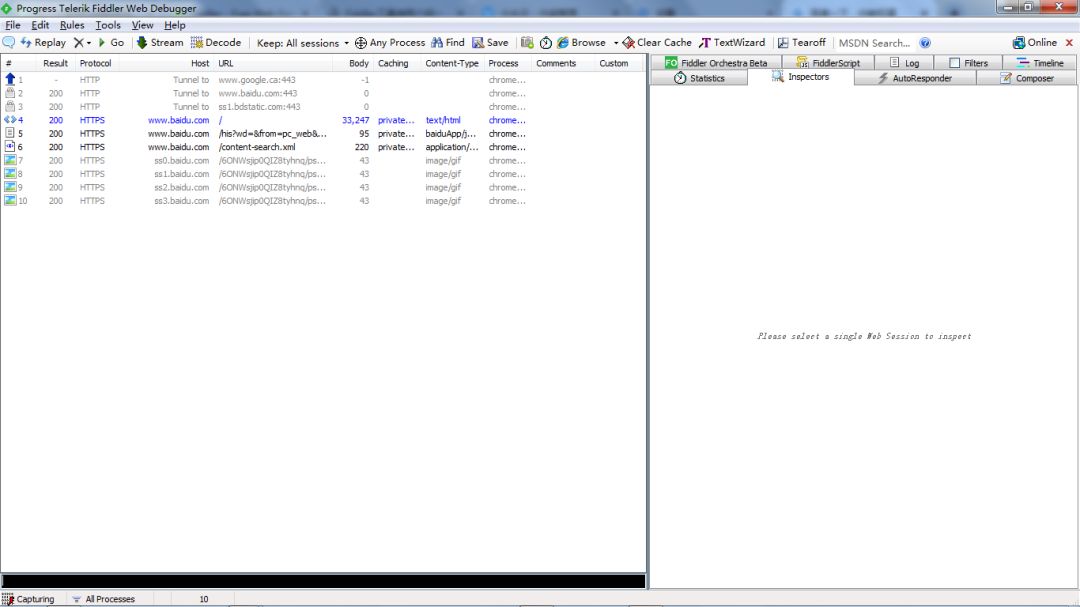The height and width of the screenshot is (607, 1080).
Task: Select the ss1.baidu.com image session
Action: tap(323, 174)
